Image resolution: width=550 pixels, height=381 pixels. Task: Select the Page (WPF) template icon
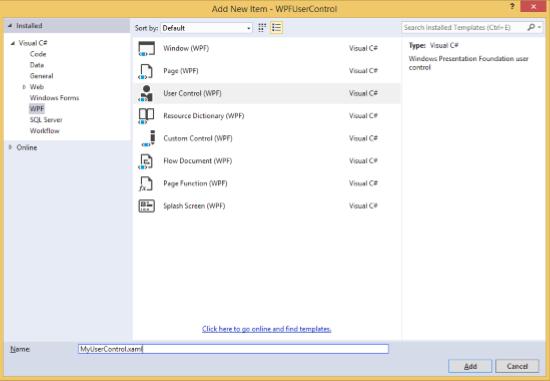pos(146,71)
